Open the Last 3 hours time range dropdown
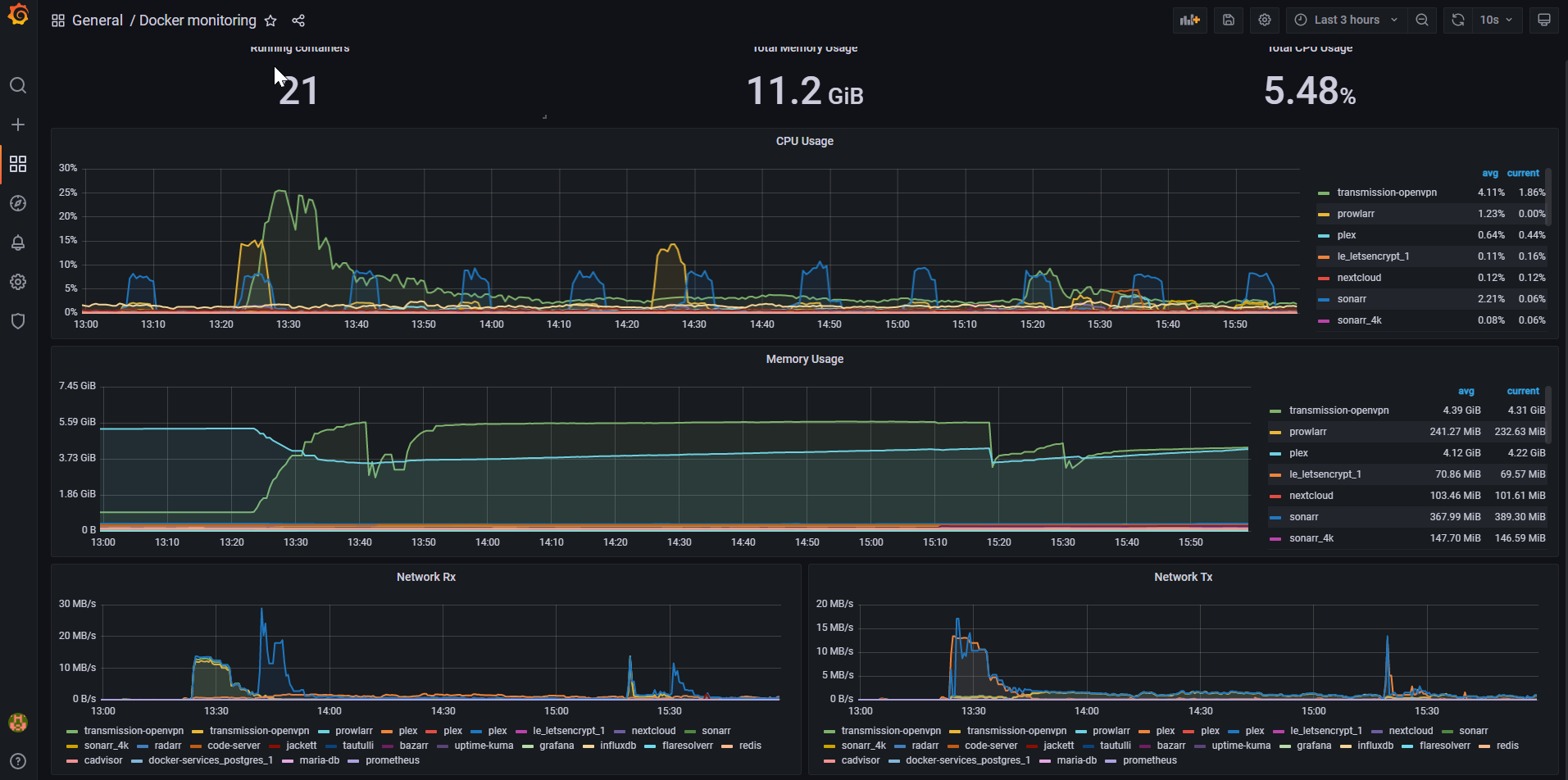Screen dimensions: 1568x780 click(x=1345, y=20)
